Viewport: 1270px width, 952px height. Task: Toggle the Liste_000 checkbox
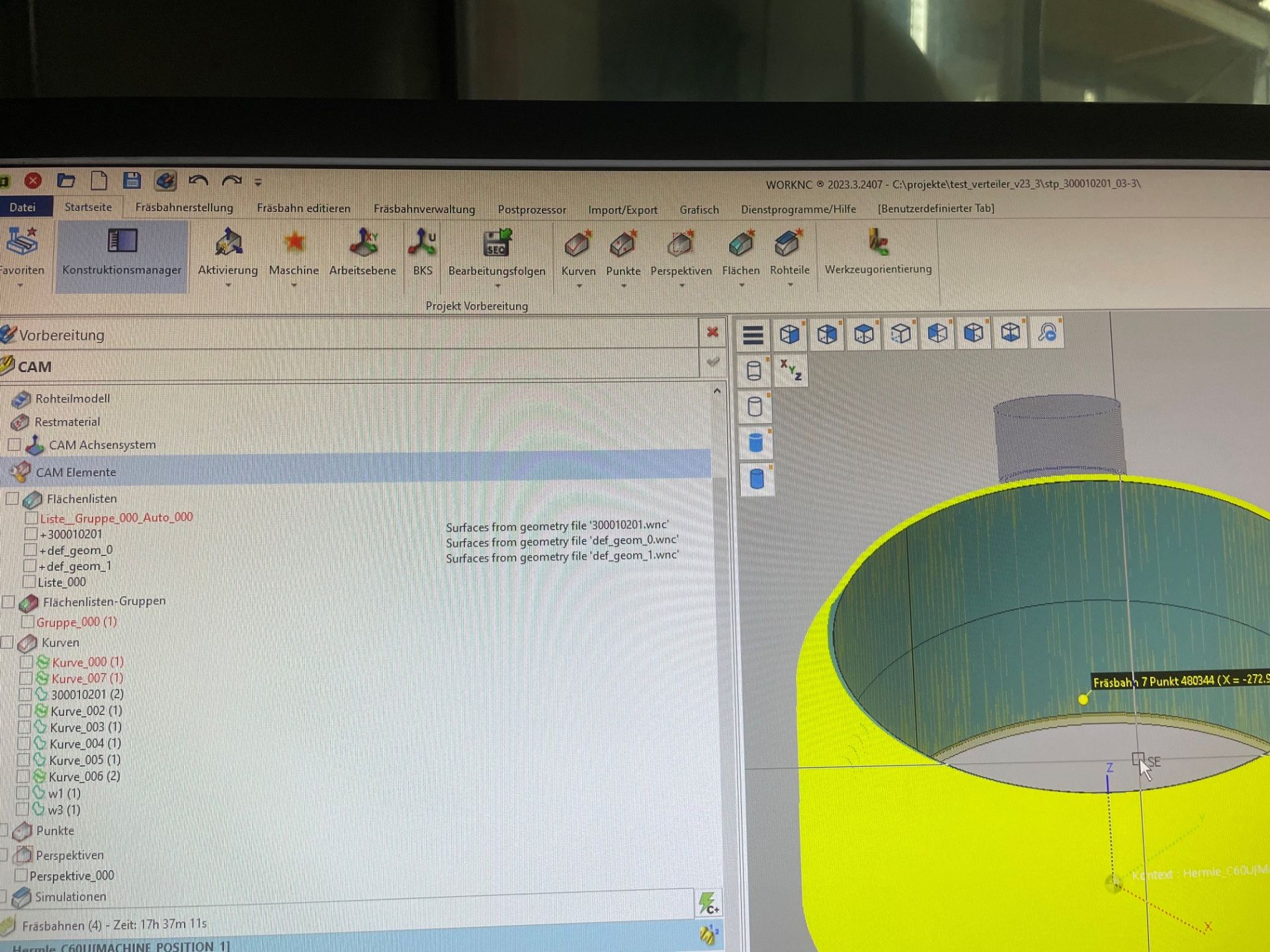coord(29,582)
